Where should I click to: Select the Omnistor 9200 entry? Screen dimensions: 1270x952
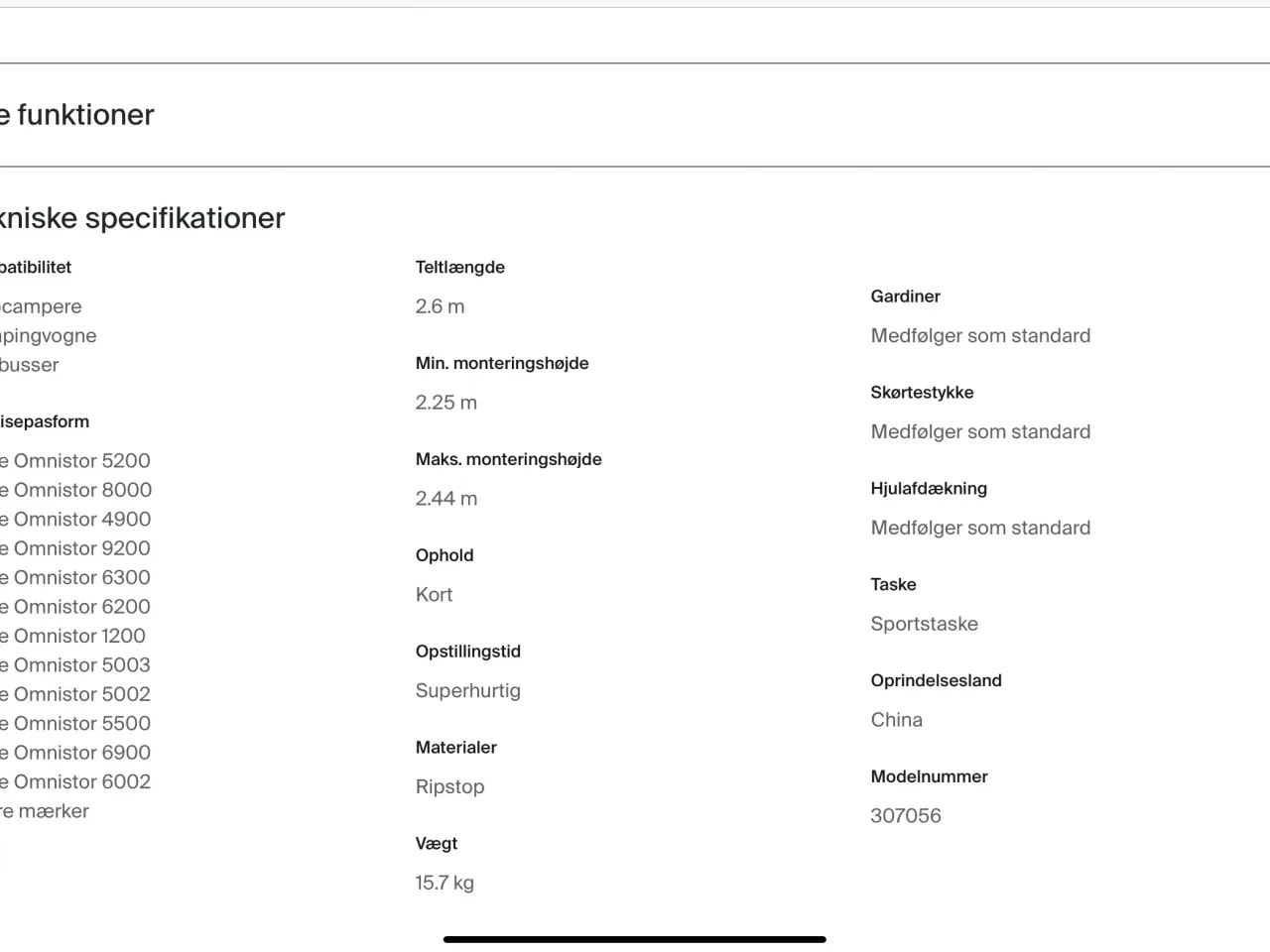(x=75, y=548)
